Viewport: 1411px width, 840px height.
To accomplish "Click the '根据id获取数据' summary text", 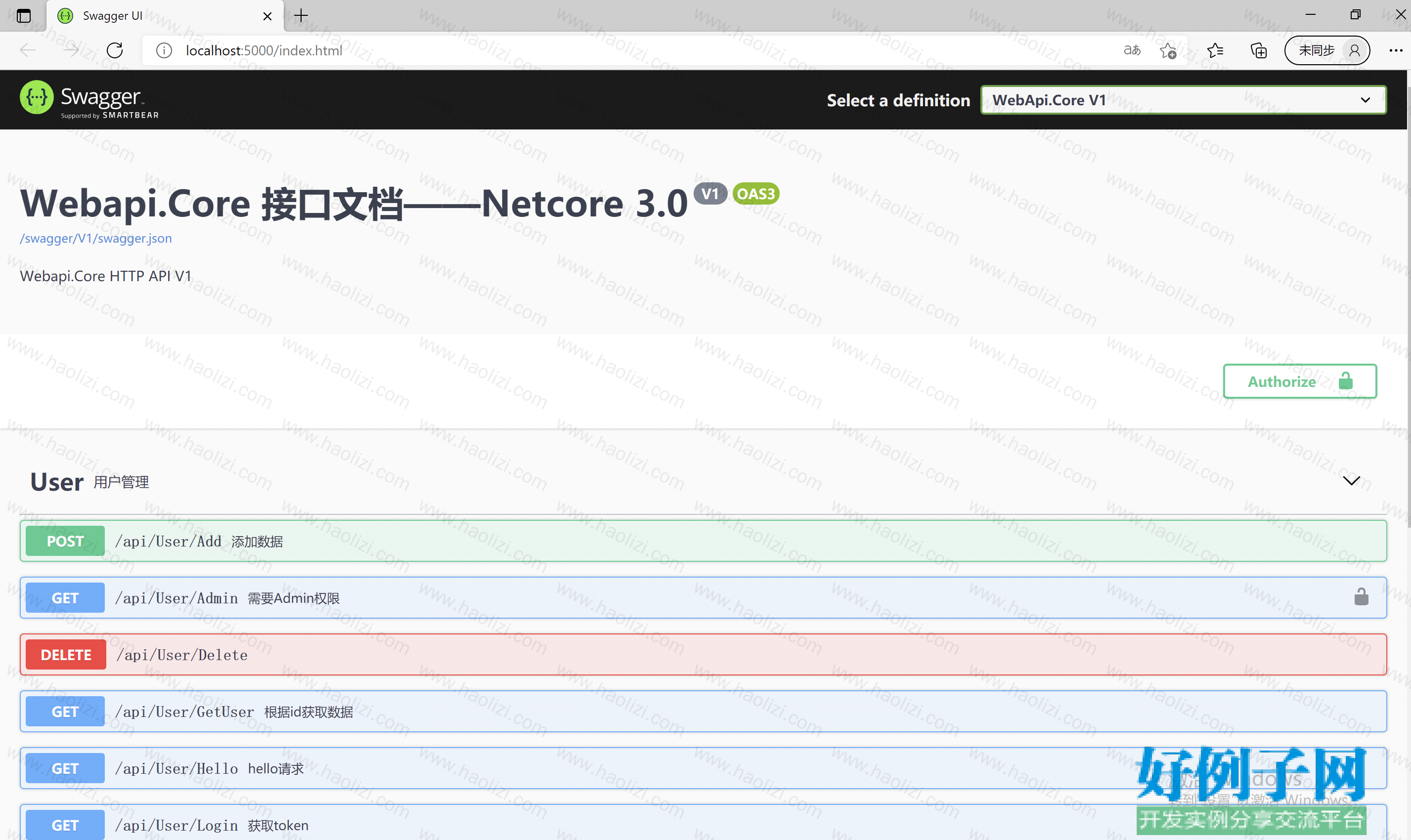I will coord(309,712).
